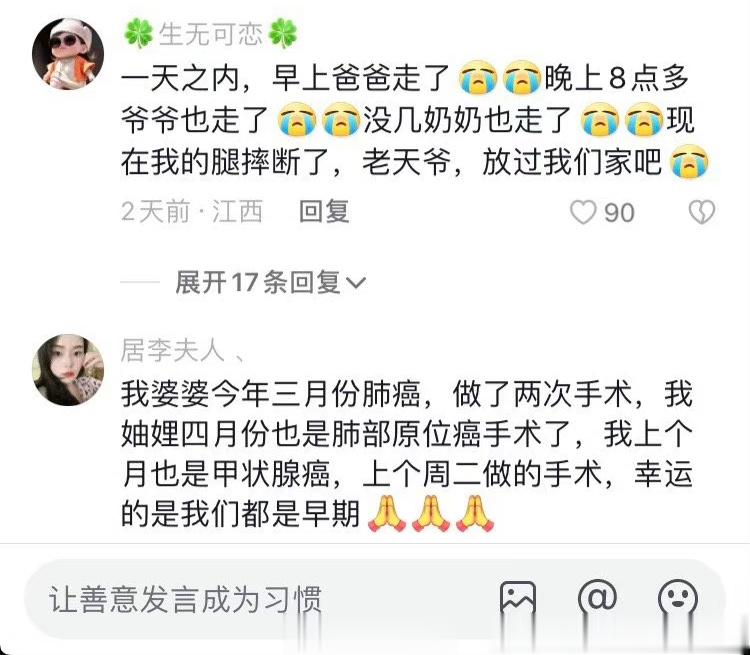
Task: Click the chevron arrow beside 展开17条回复
Action: point(355,283)
